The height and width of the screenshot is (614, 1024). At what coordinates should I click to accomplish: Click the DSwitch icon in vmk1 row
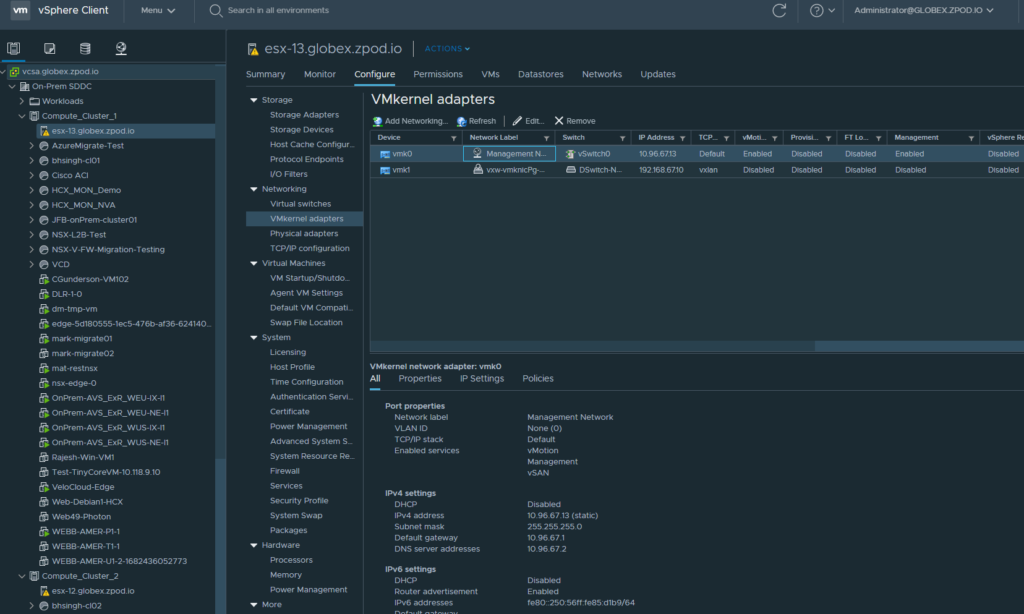click(x=571, y=170)
